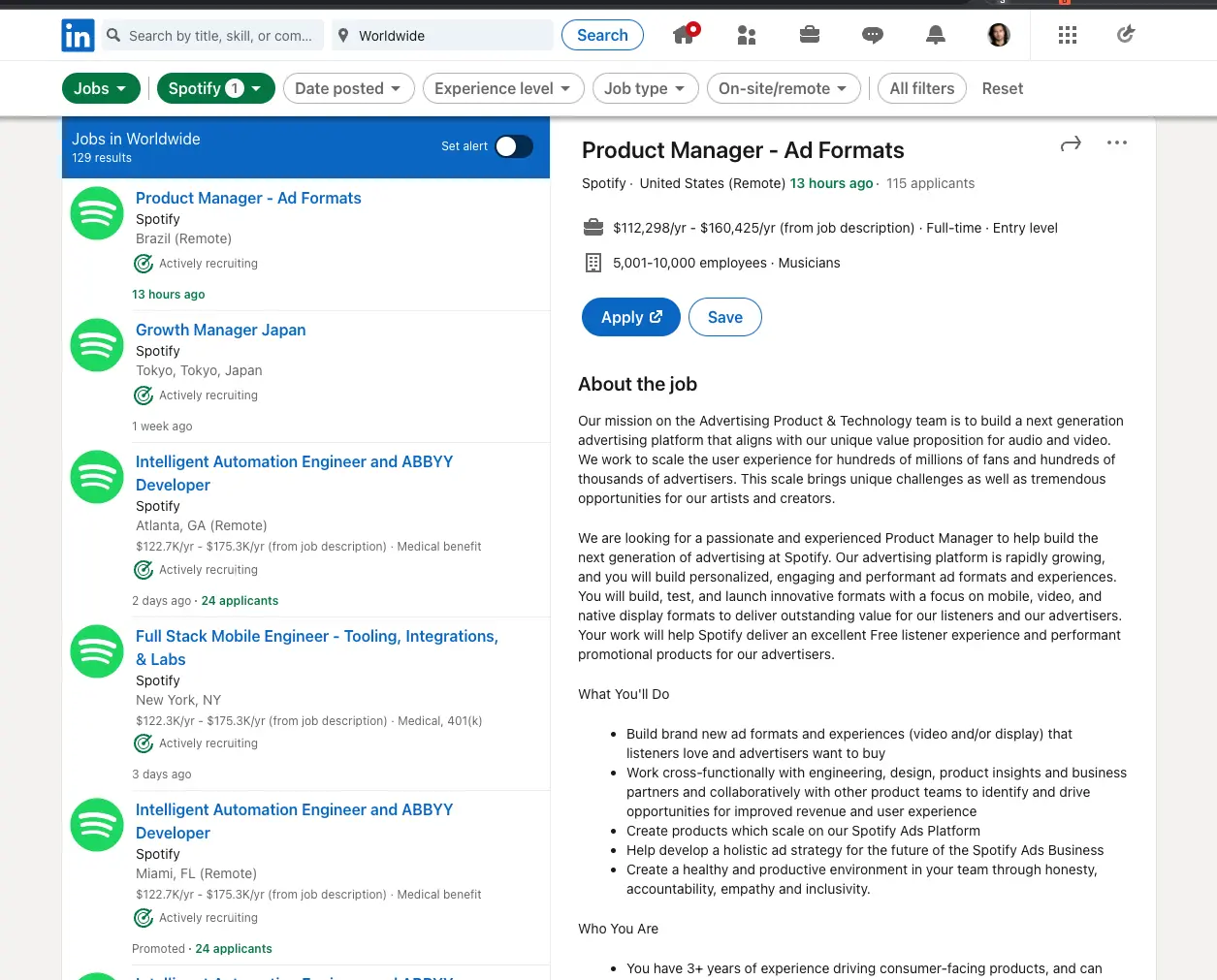1217x980 pixels.
Task: Click the job title search field
Action: (x=213, y=36)
